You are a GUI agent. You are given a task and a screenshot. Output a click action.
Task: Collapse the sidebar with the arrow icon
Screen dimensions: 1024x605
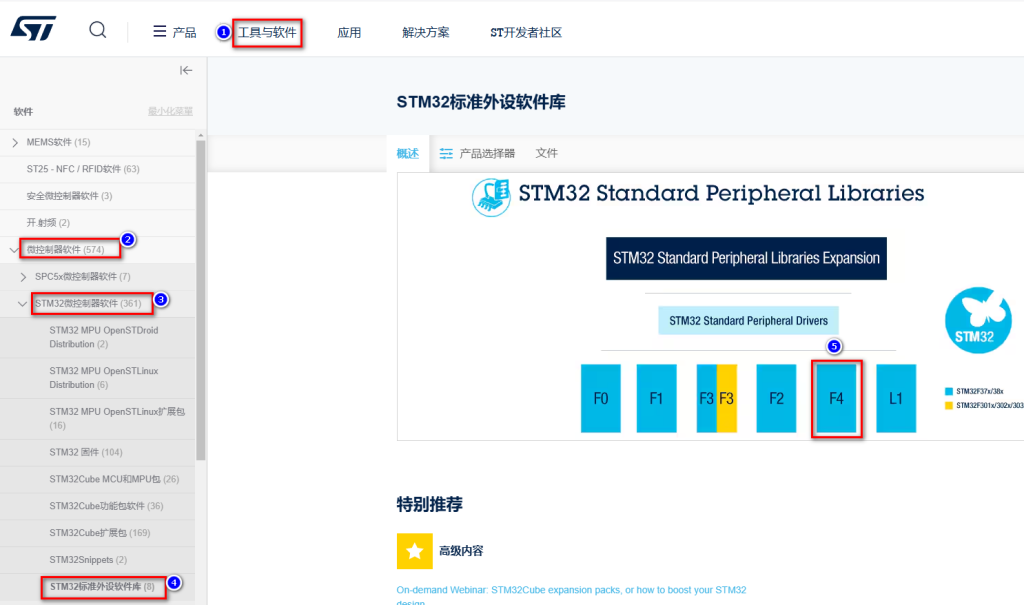(186, 70)
